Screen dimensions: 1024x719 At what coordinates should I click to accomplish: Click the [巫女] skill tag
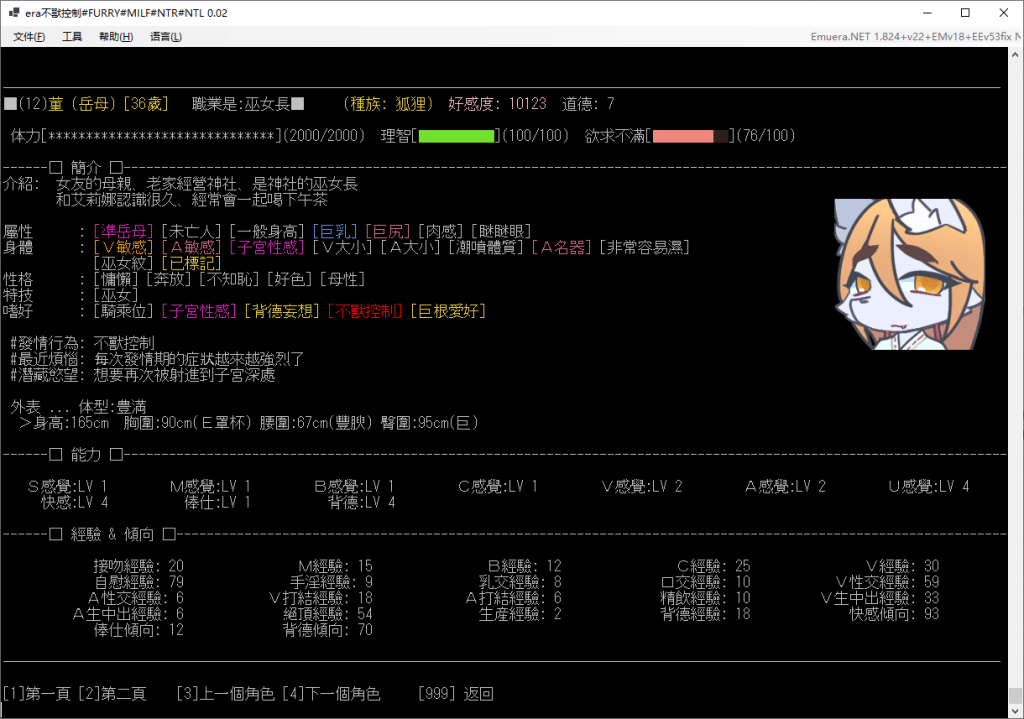116,295
